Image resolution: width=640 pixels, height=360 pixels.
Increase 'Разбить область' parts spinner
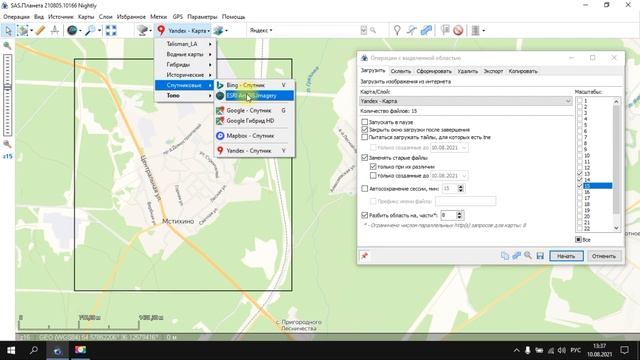[x=459, y=213]
